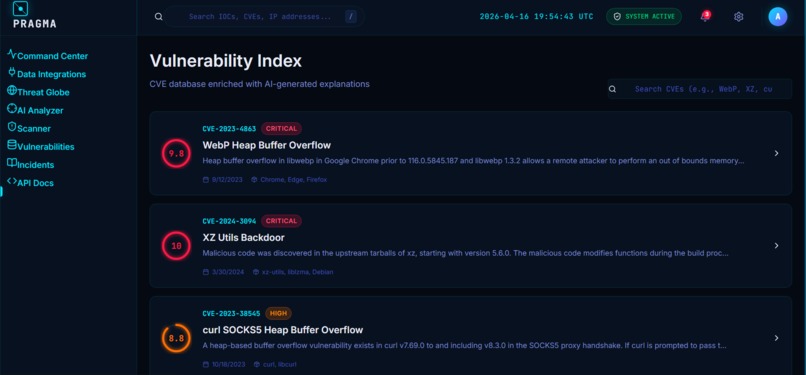Click the API Docs code icon
Screen dimensions: 806x375
12,181
